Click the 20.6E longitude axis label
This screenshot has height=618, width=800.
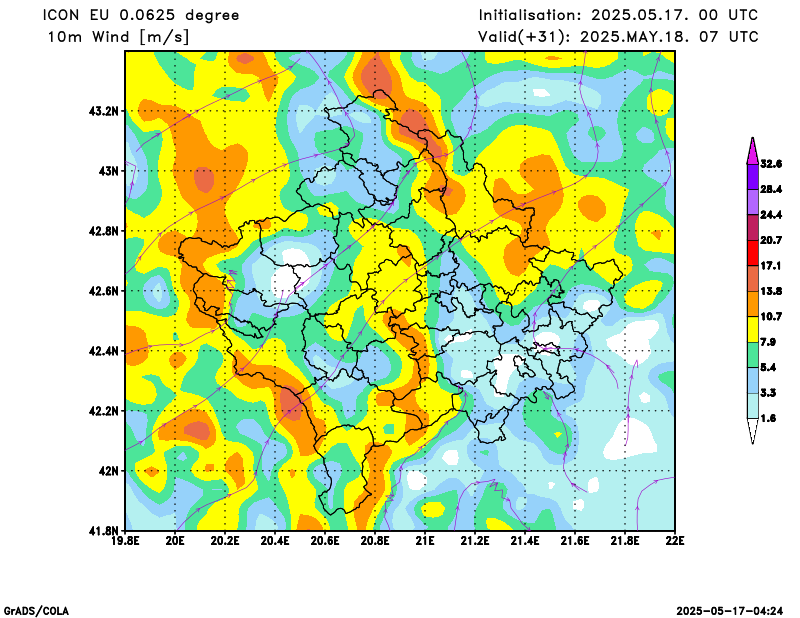pyautogui.click(x=326, y=541)
